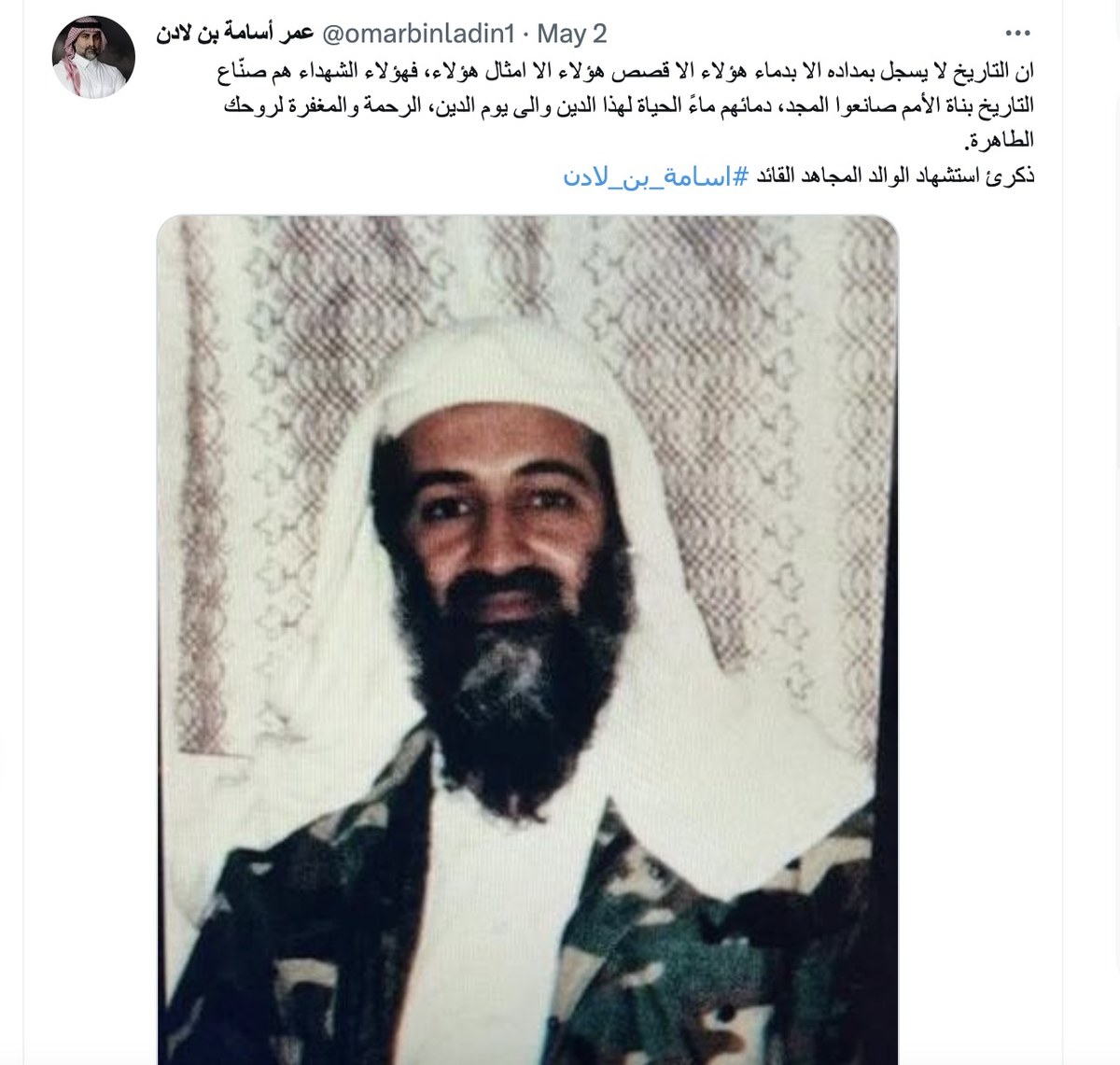This screenshot has width=1120, height=1065.
Task: Open the tweet author's profile avatar
Action: click(92, 57)
